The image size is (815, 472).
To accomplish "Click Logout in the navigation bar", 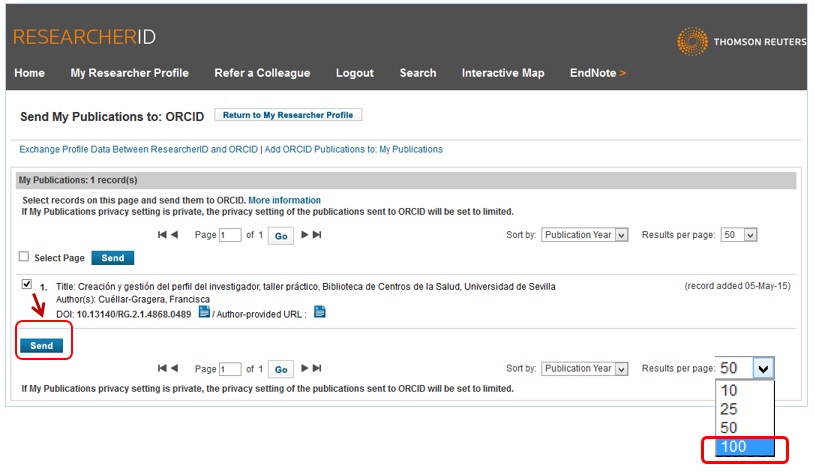I will pos(354,73).
